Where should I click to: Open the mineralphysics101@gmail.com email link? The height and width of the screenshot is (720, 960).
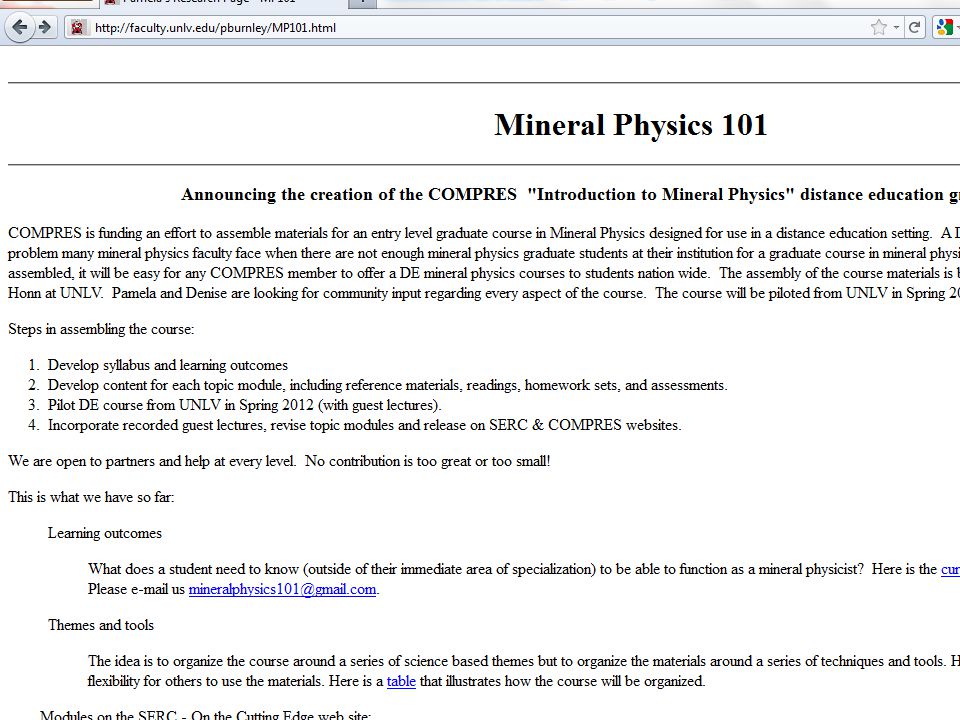tap(282, 590)
